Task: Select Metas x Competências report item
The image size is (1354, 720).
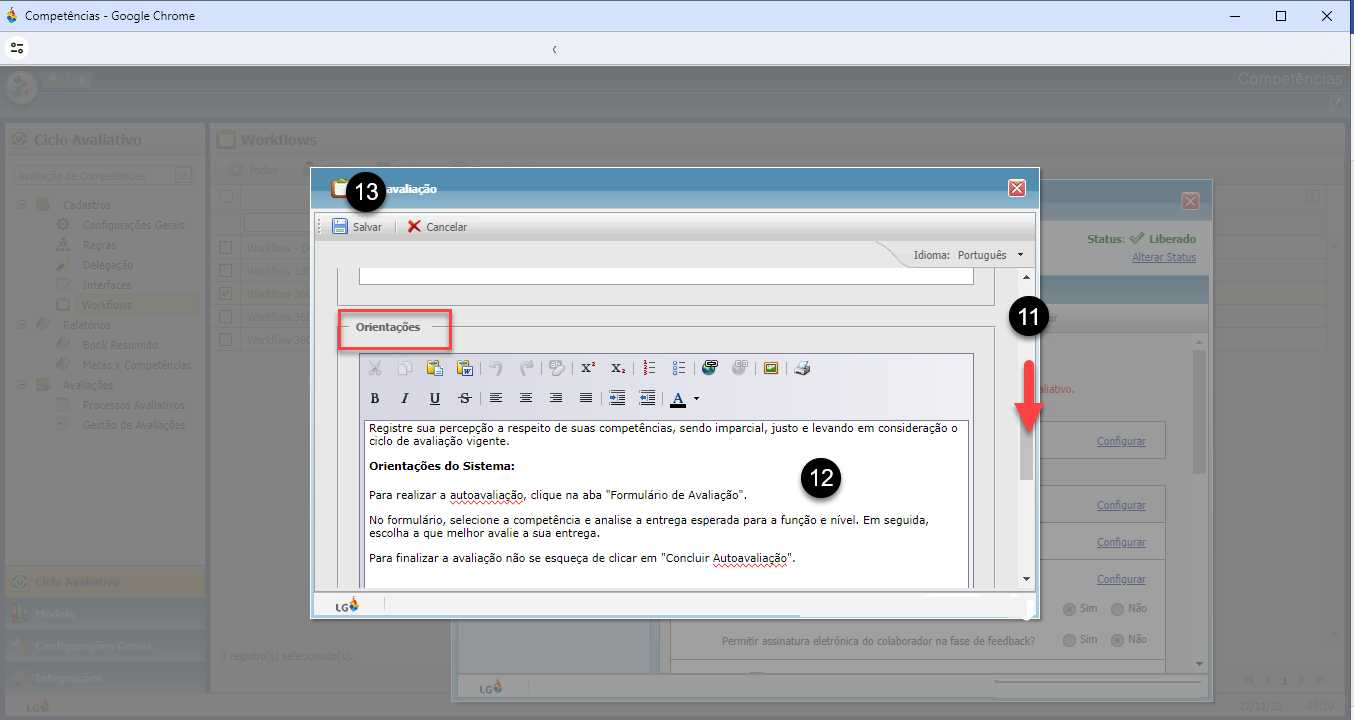Action: click(x=137, y=365)
